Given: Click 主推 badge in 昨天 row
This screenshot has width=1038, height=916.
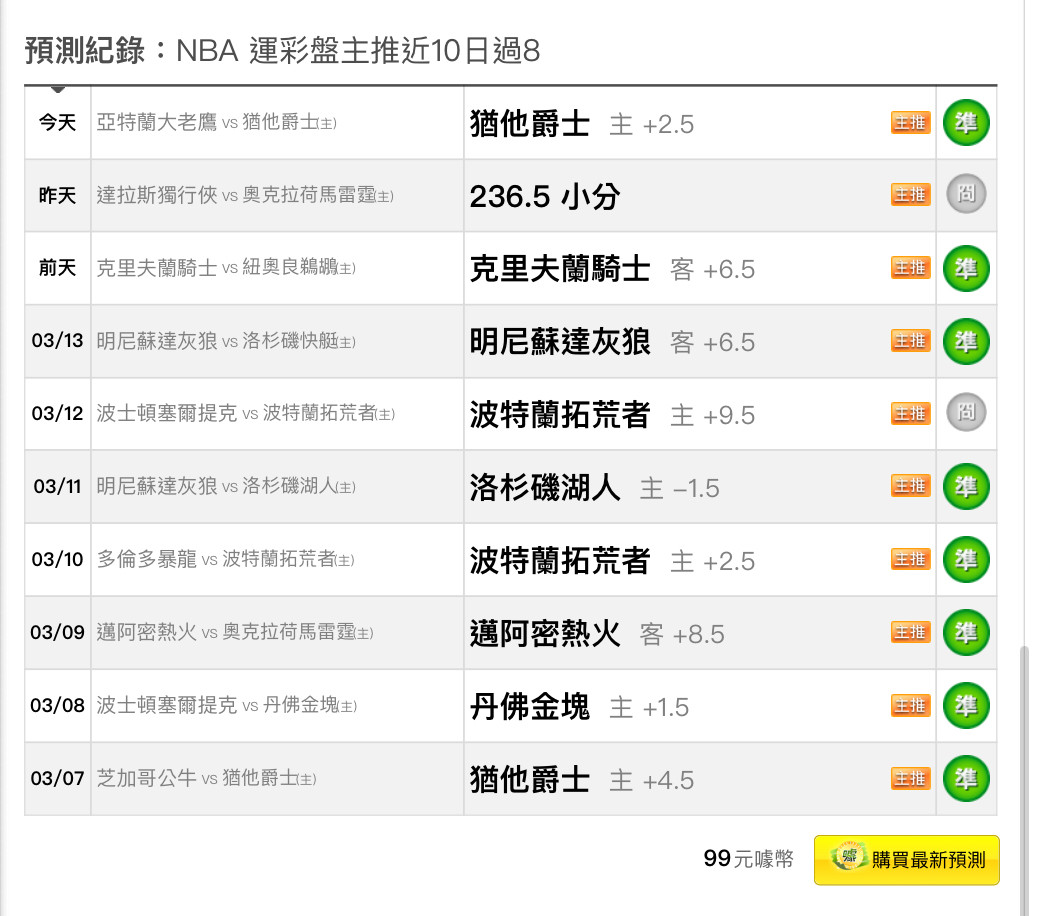Looking at the screenshot, I should click(911, 195).
